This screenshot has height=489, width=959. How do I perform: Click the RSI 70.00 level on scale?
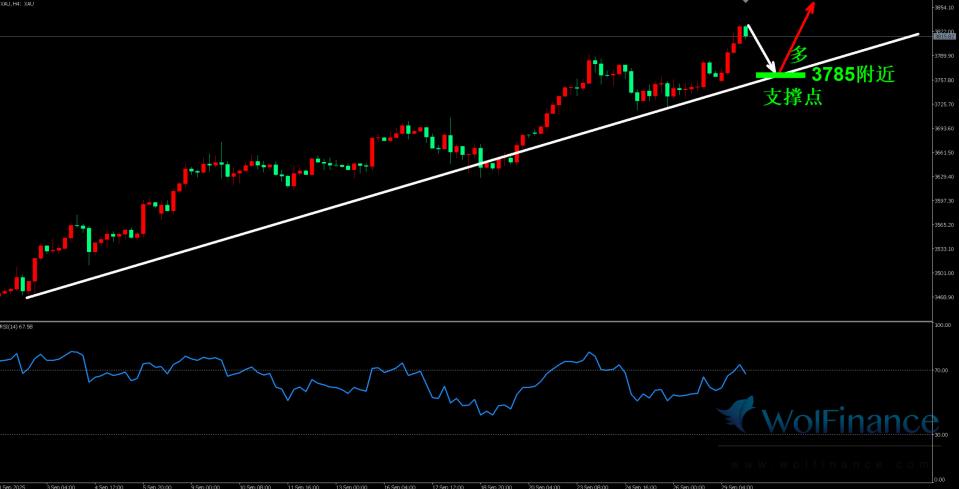tap(942, 370)
